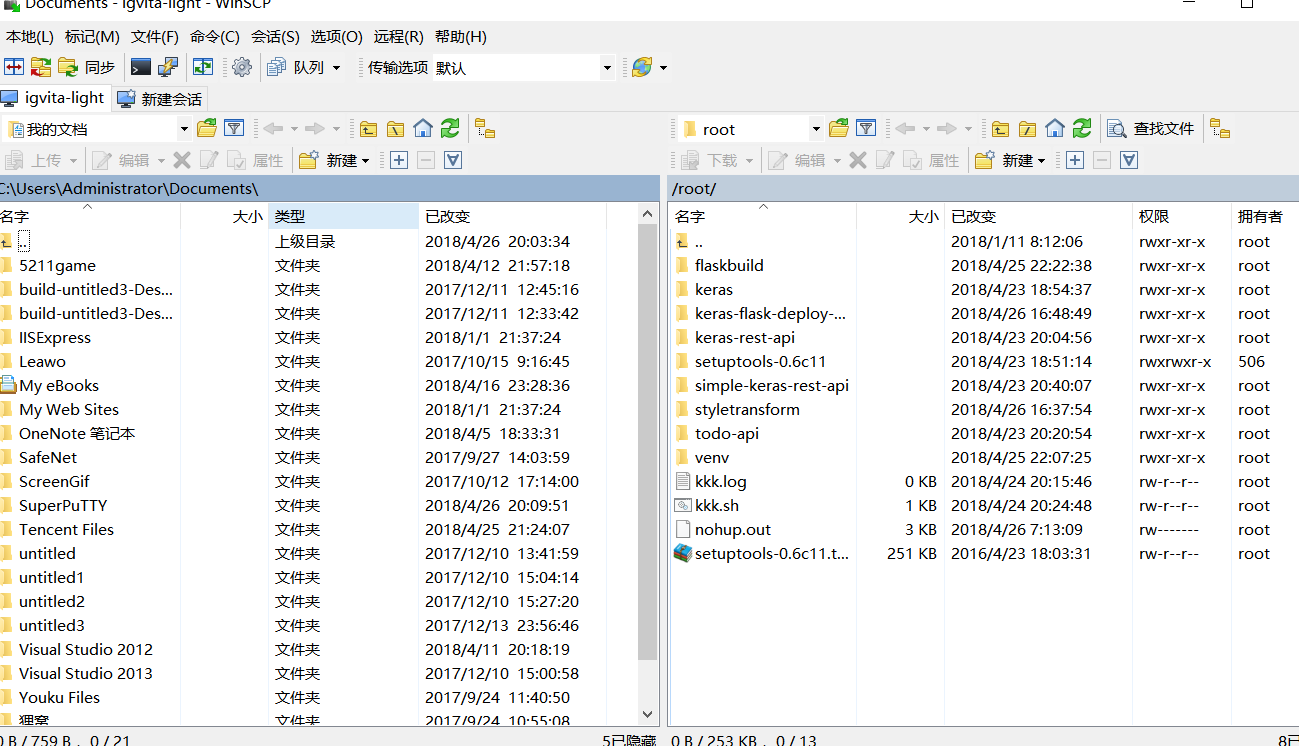
Task: Open the terminal console icon
Action: tap(141, 67)
